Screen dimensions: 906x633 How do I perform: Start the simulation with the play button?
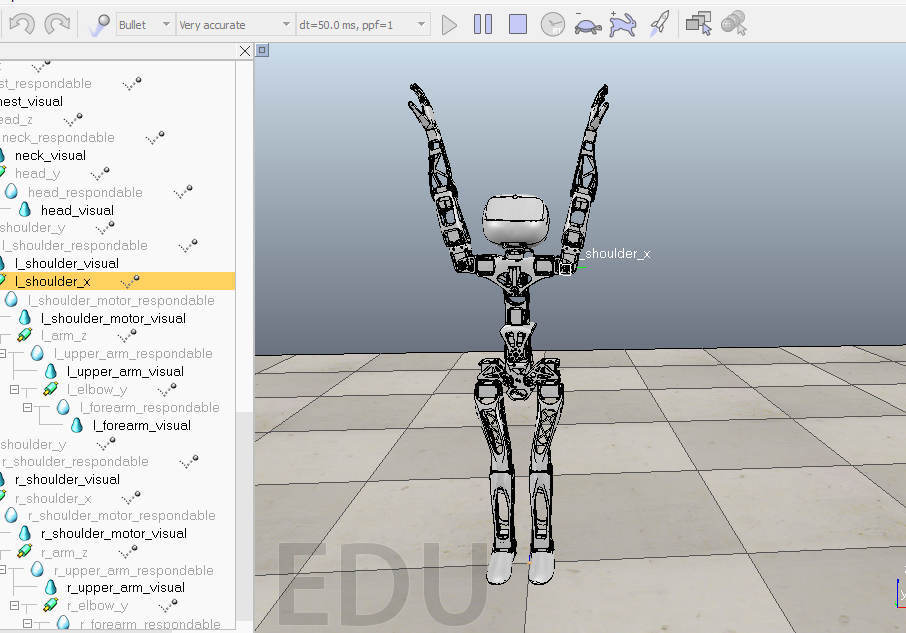[x=450, y=24]
